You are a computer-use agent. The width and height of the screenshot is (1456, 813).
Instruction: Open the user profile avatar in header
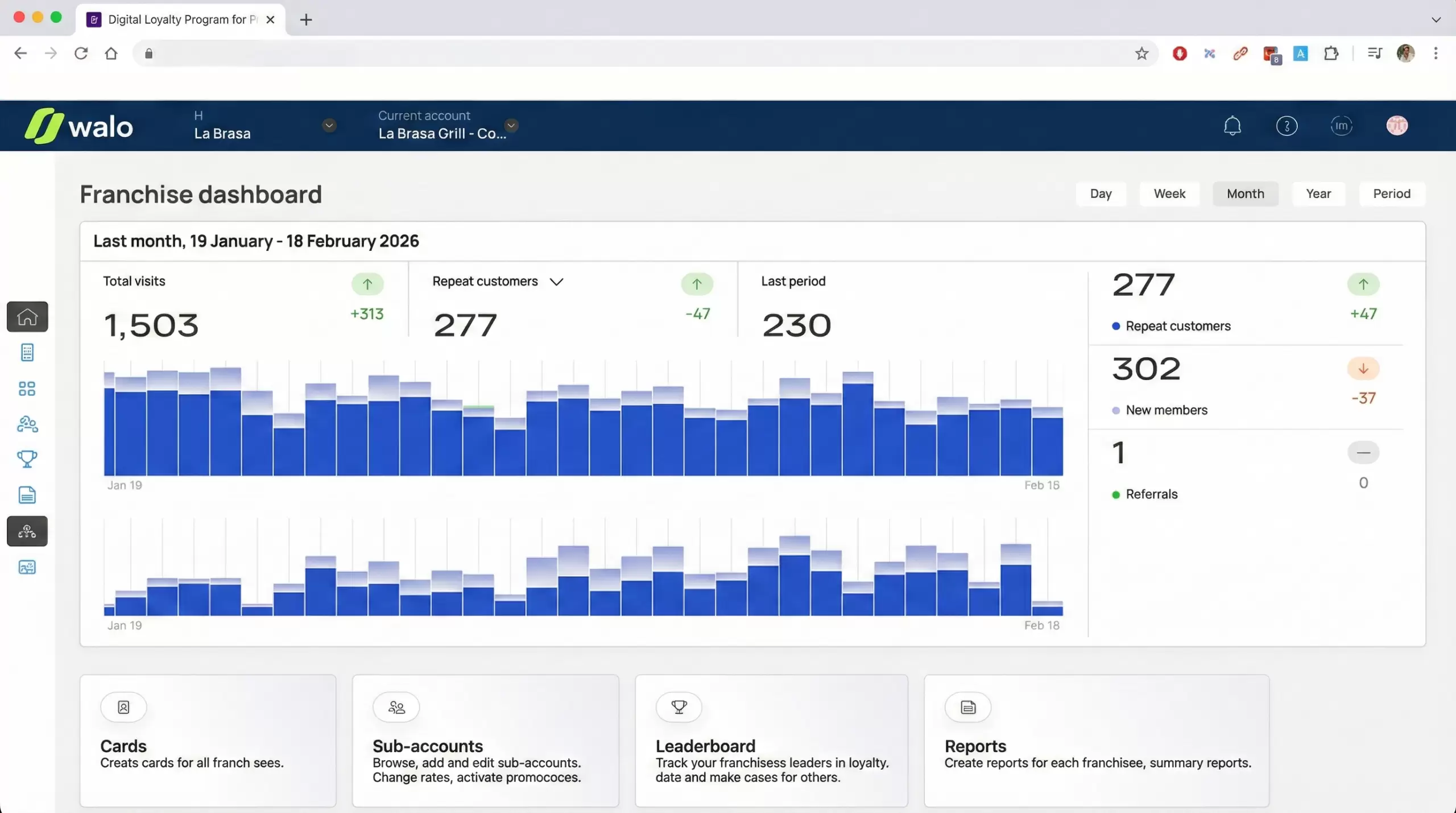(x=1397, y=126)
